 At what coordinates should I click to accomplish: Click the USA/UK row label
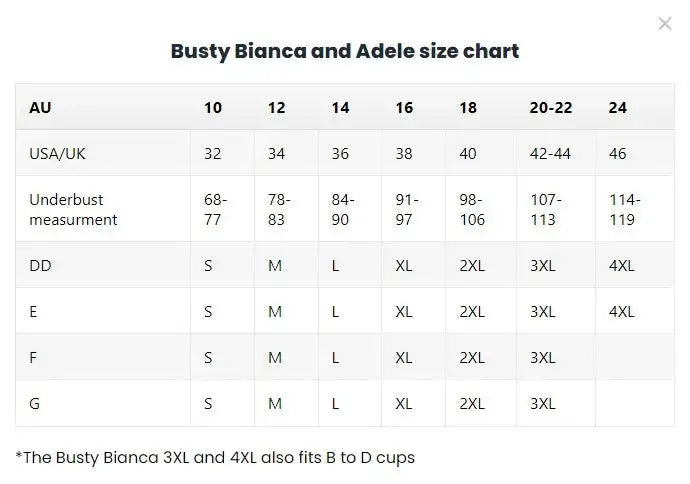coord(58,154)
